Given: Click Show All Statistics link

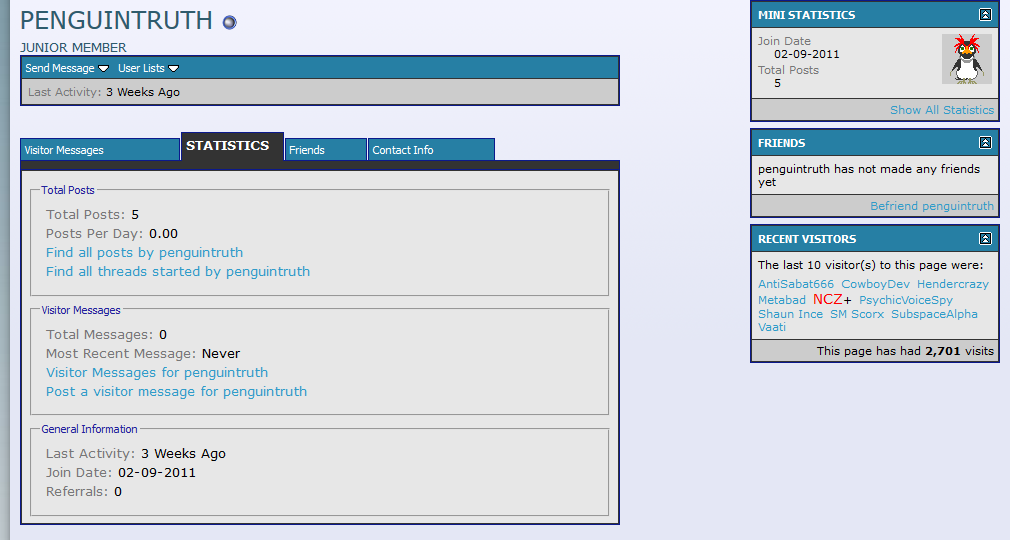Looking at the screenshot, I should [942, 110].
